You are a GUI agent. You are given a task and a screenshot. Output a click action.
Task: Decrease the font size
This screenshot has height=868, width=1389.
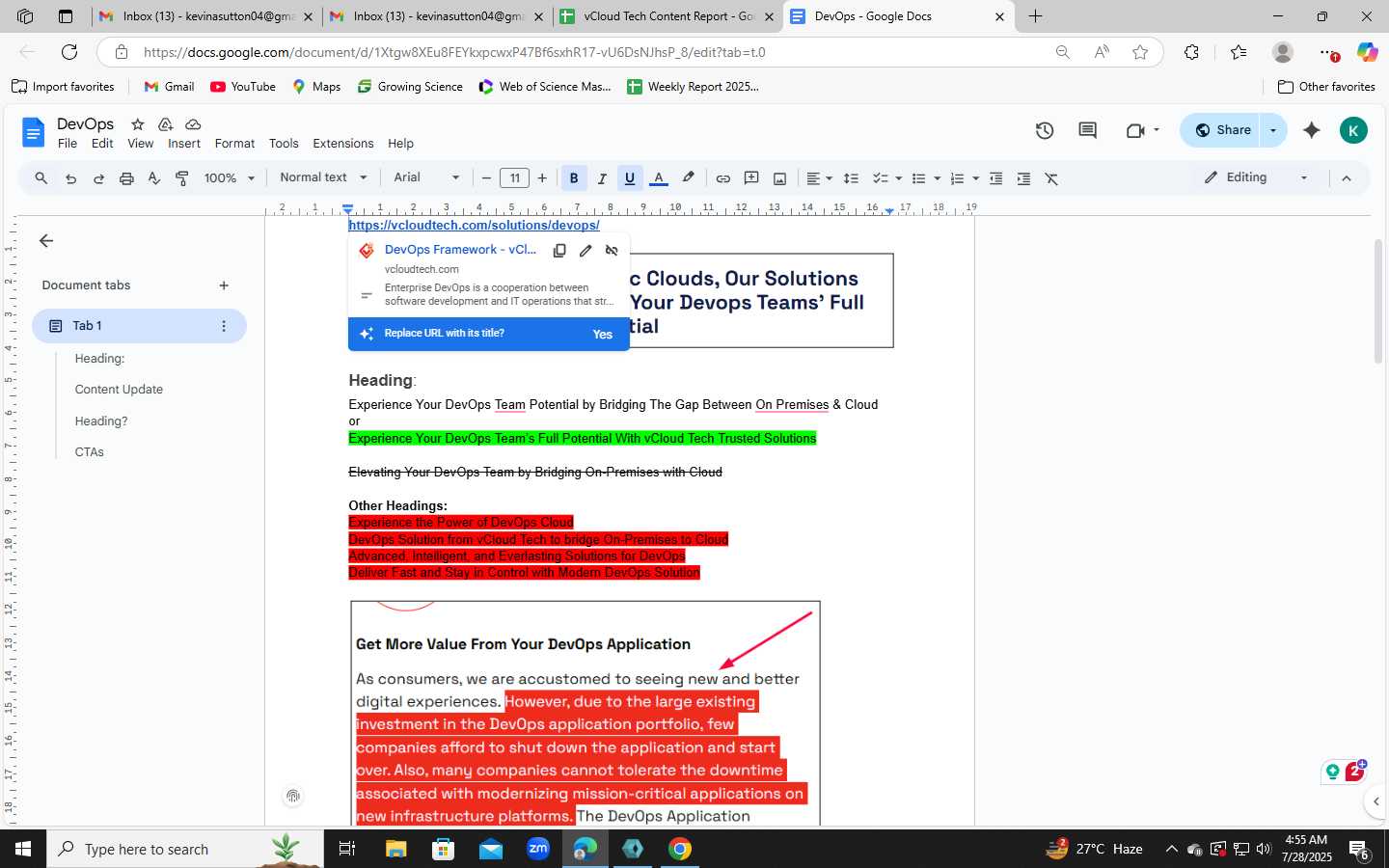[486, 178]
